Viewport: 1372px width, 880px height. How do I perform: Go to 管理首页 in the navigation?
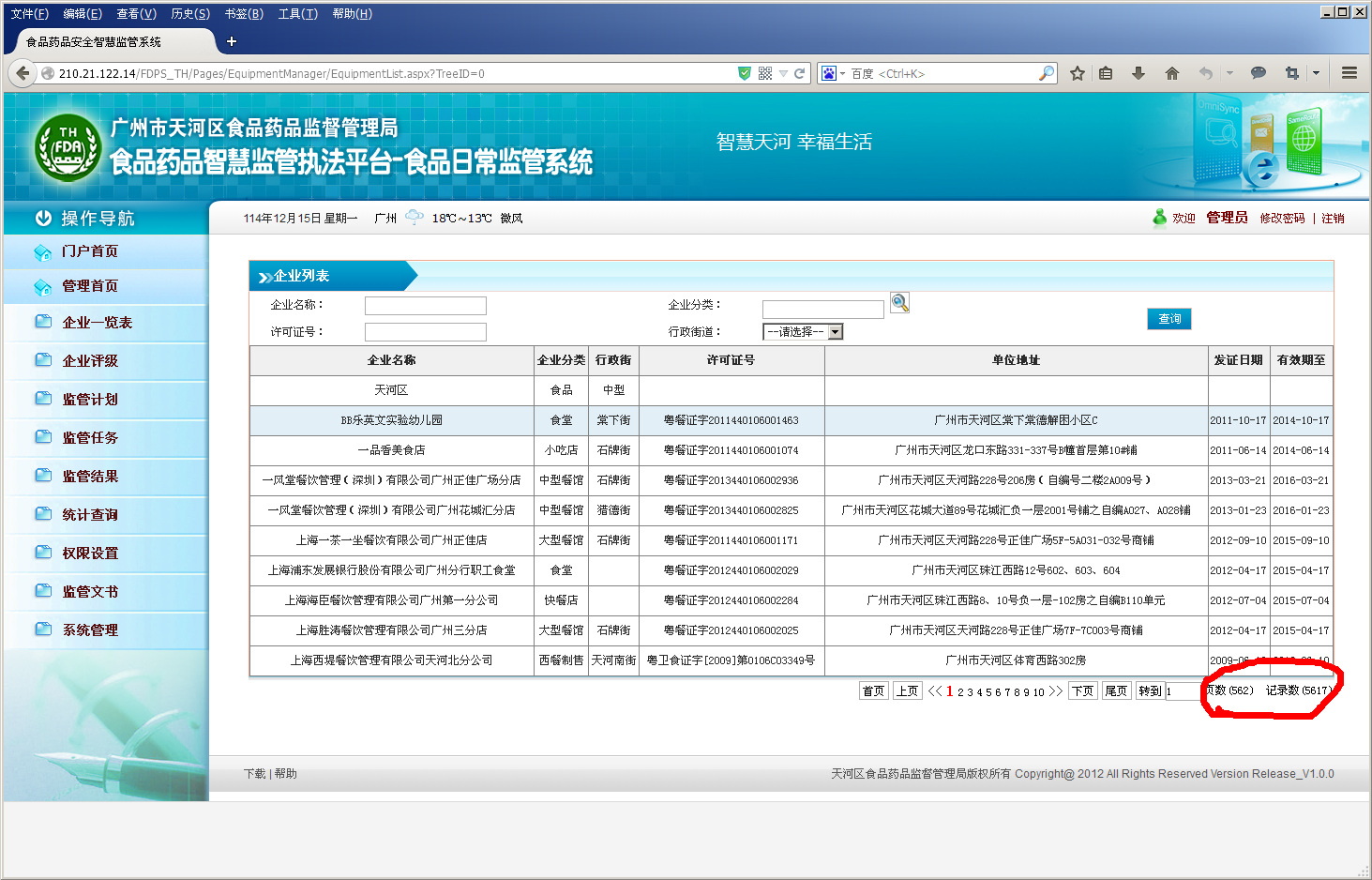pos(90,286)
